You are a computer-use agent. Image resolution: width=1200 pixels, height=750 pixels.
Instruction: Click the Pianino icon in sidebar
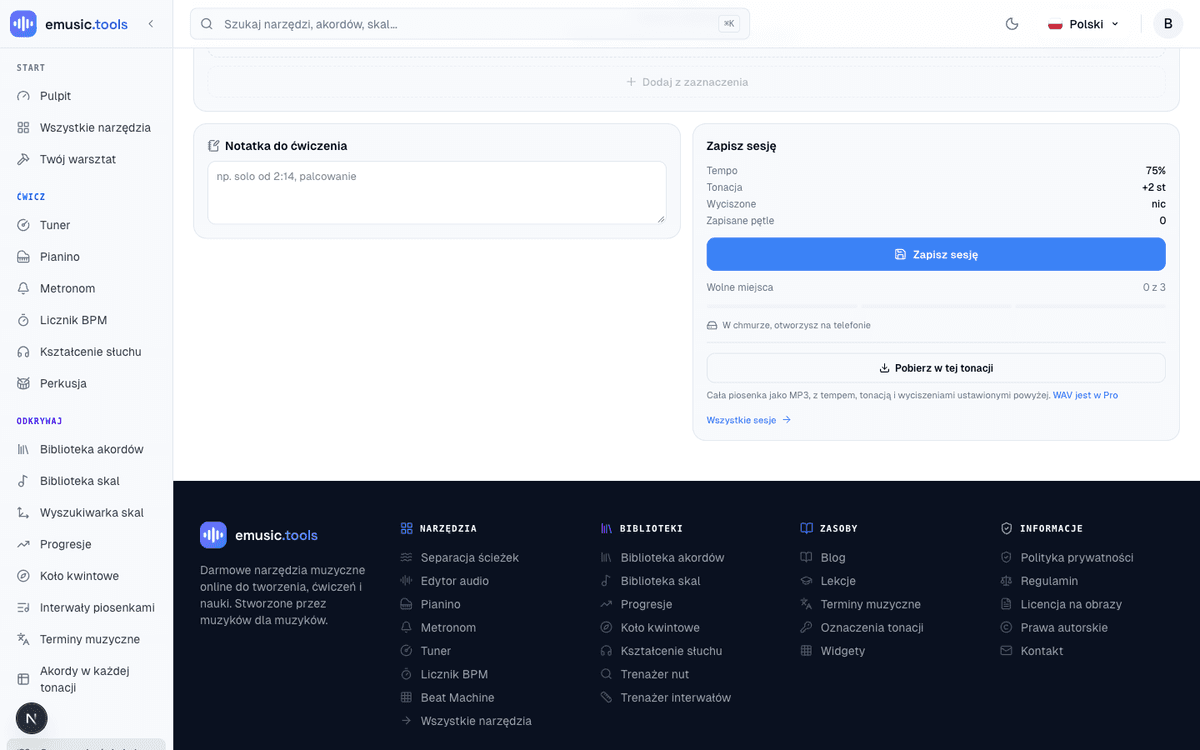tap(23, 257)
